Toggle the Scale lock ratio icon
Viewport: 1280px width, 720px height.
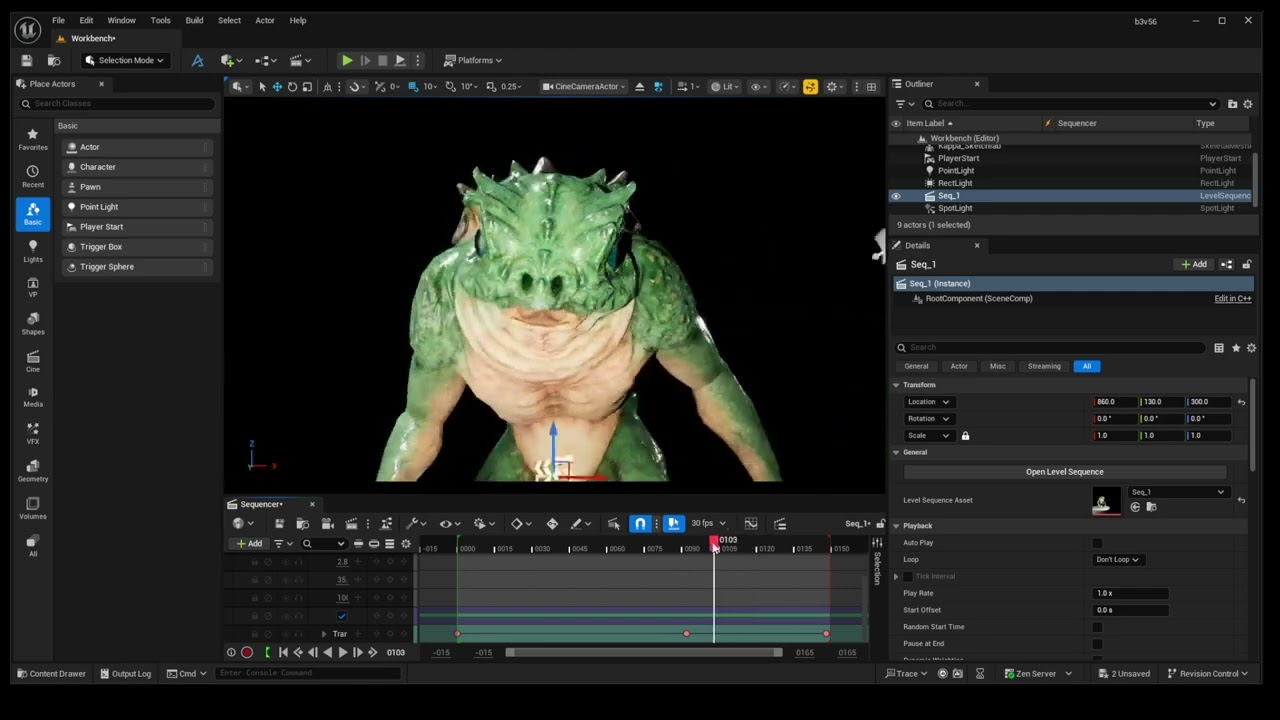click(965, 436)
